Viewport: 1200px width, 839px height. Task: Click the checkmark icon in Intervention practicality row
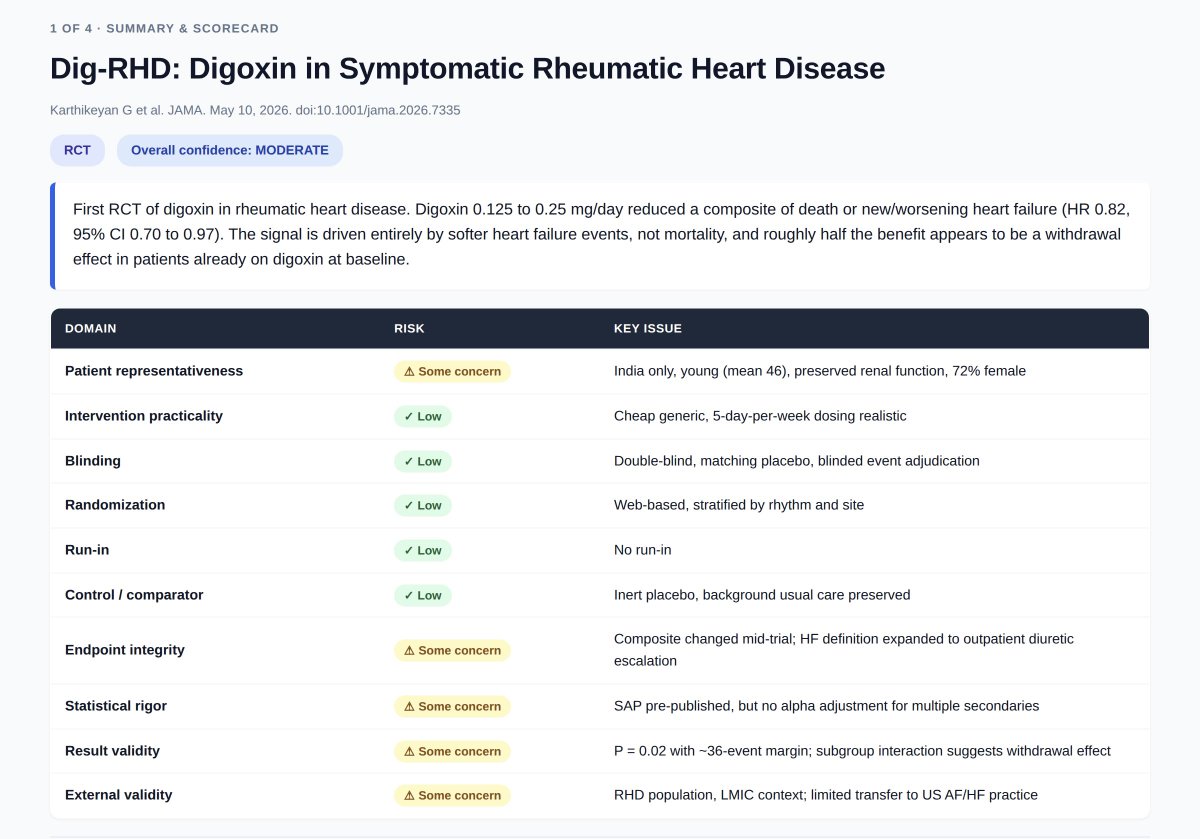tap(409, 416)
